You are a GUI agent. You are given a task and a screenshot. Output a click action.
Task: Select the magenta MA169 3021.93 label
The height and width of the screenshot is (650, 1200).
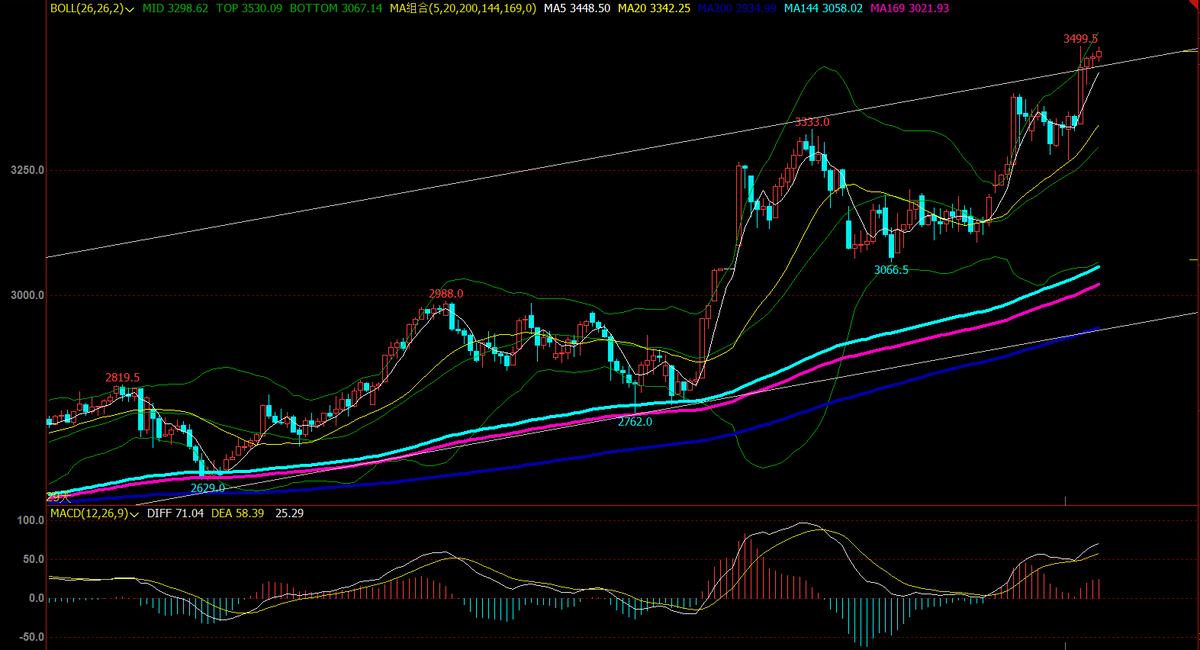tap(910, 8)
